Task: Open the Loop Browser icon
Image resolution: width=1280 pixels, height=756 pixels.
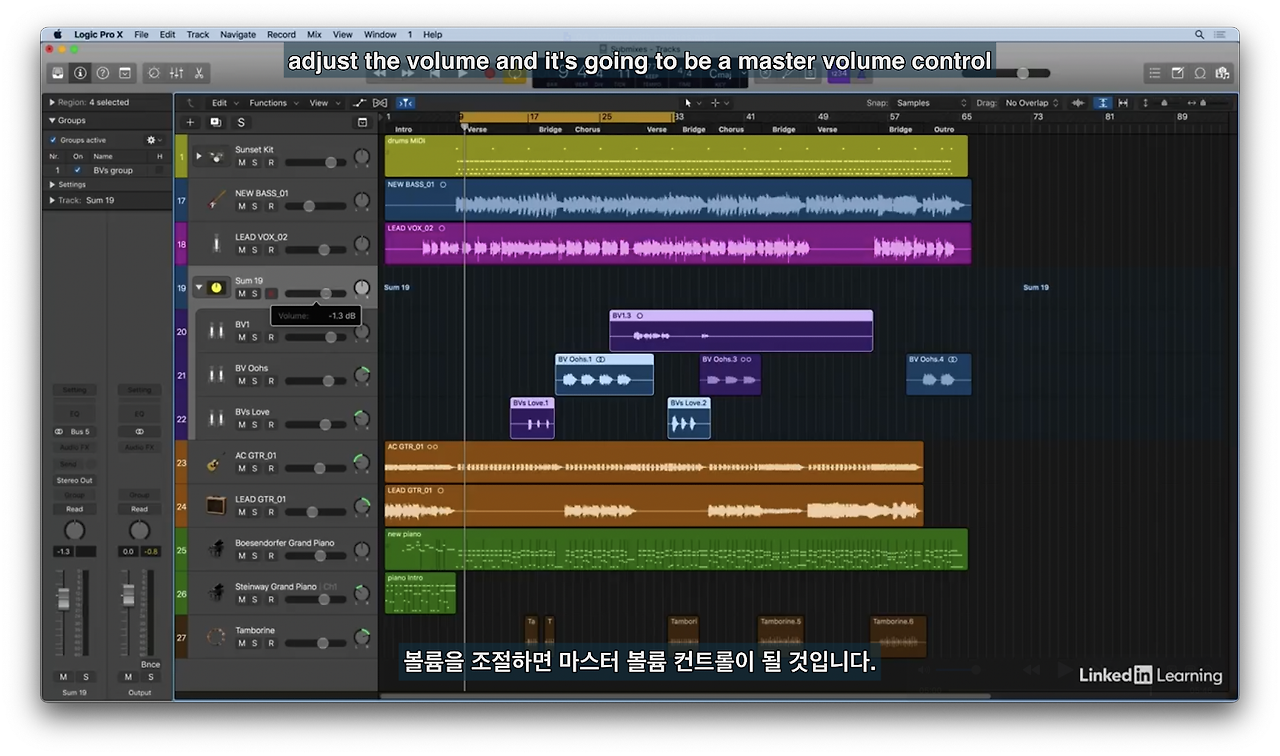Action: click(x=1200, y=73)
